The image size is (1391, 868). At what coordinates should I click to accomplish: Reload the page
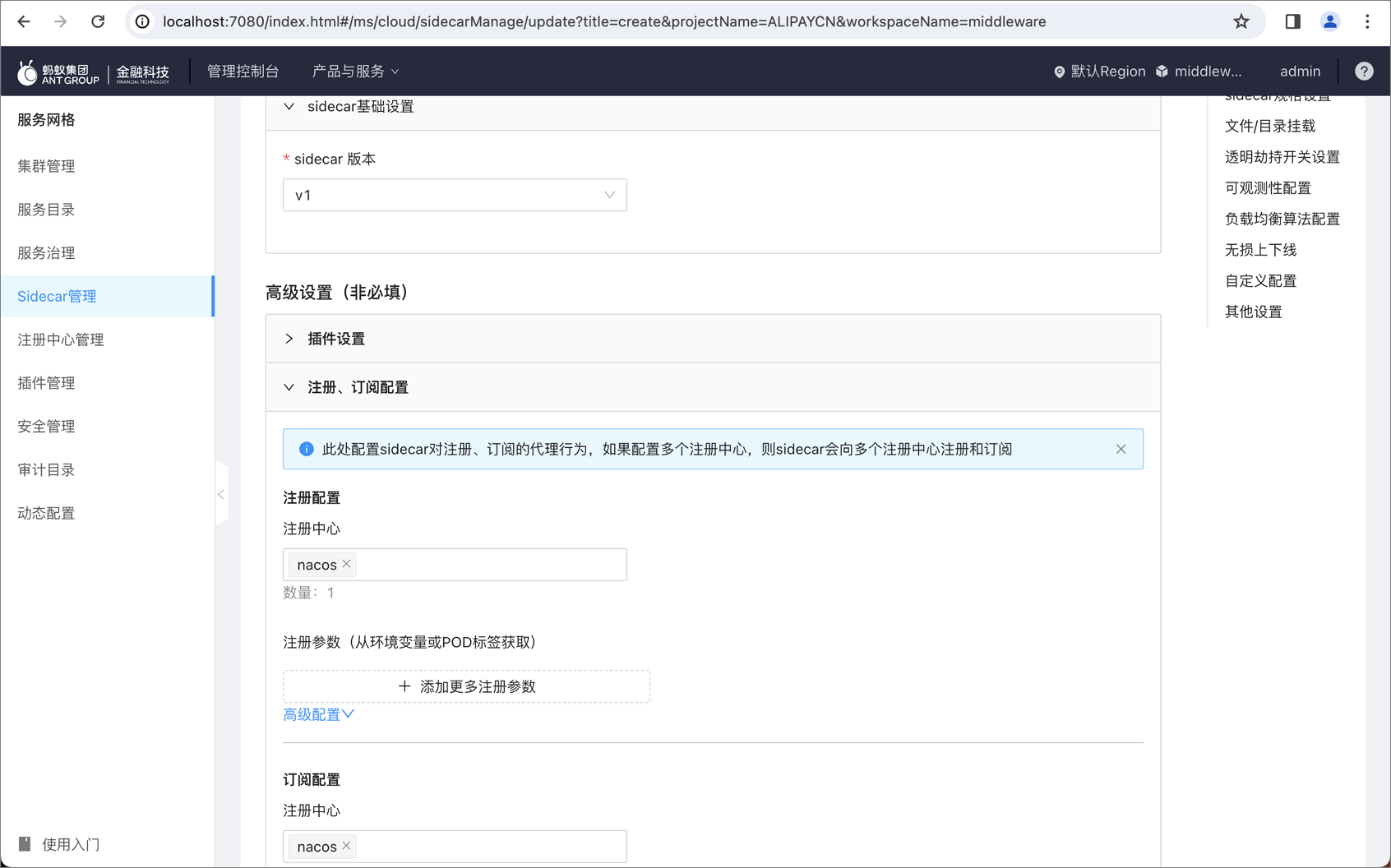tap(98, 22)
